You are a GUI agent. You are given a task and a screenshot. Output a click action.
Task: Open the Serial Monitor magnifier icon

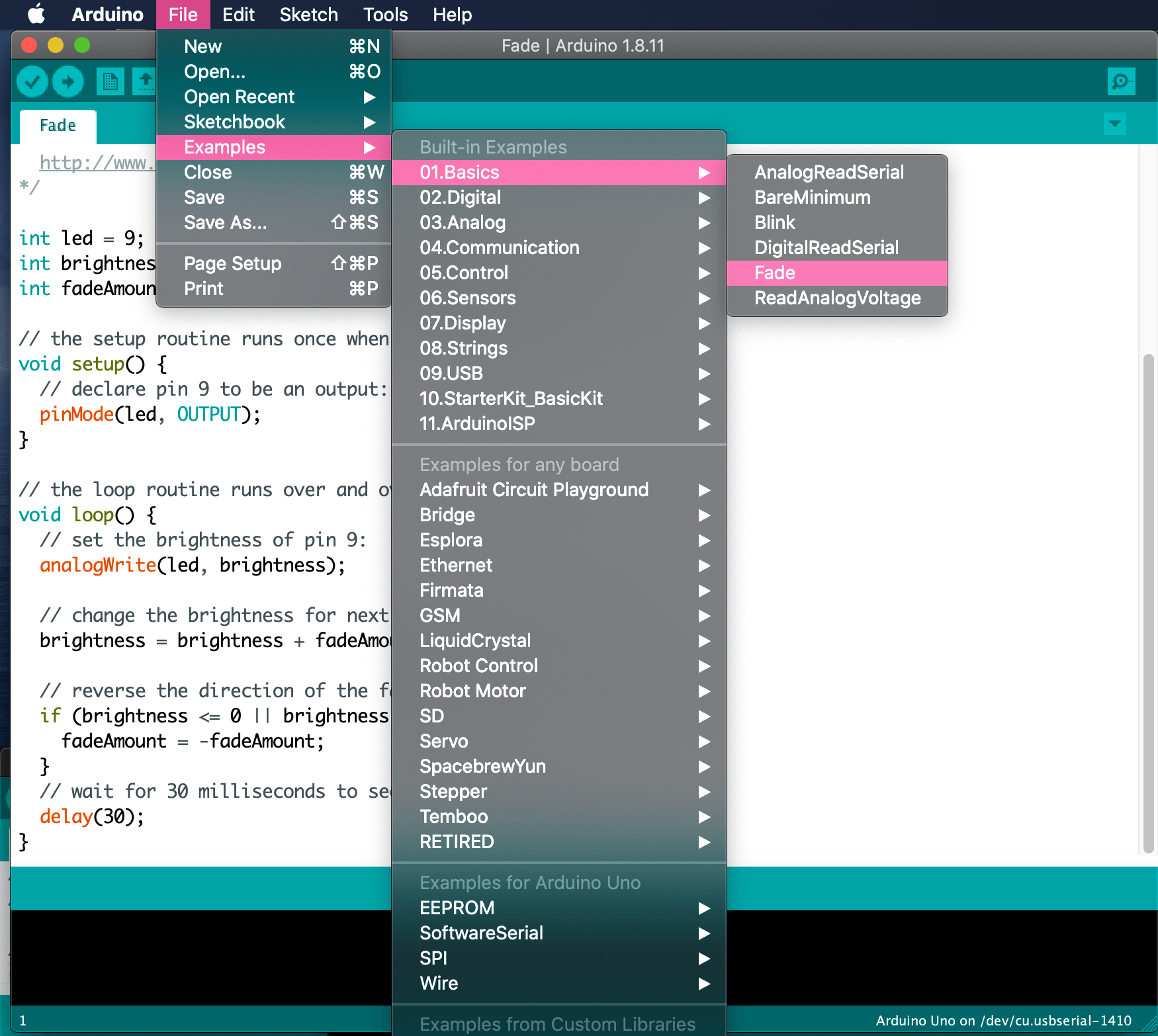point(1121,81)
